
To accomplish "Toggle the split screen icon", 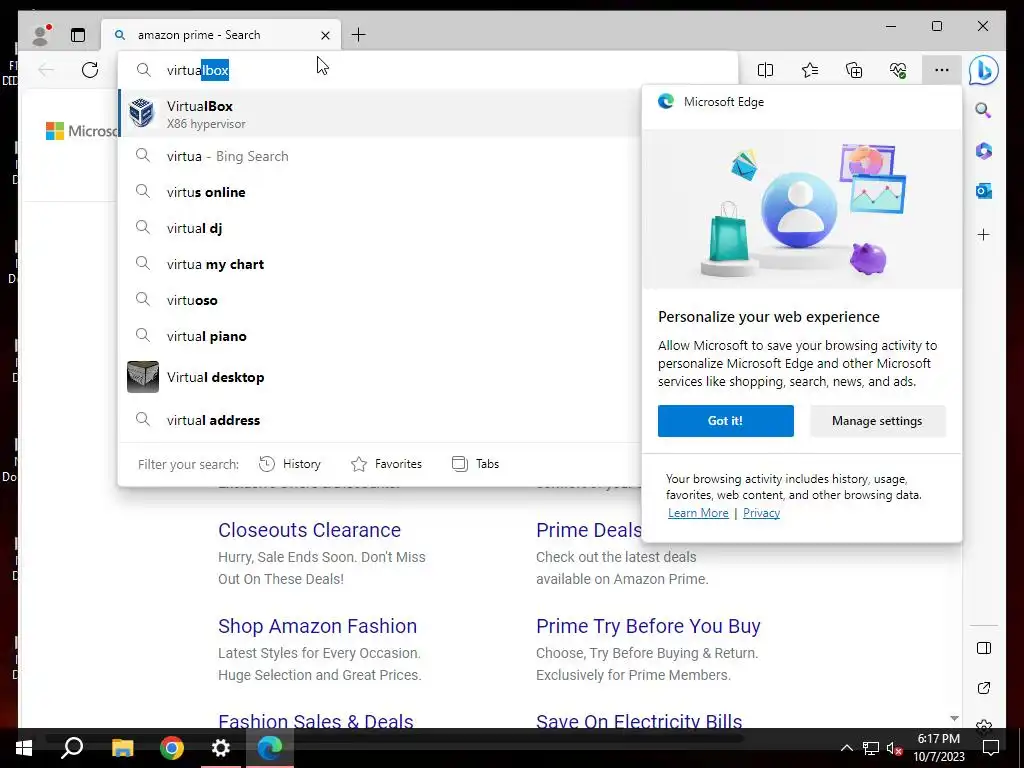I will [765, 70].
